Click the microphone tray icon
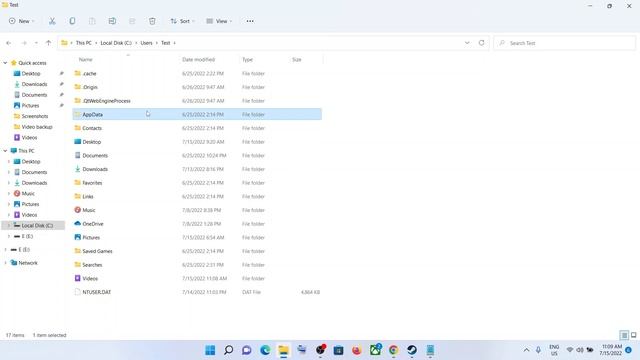640x360 pixels. [x=538, y=350]
